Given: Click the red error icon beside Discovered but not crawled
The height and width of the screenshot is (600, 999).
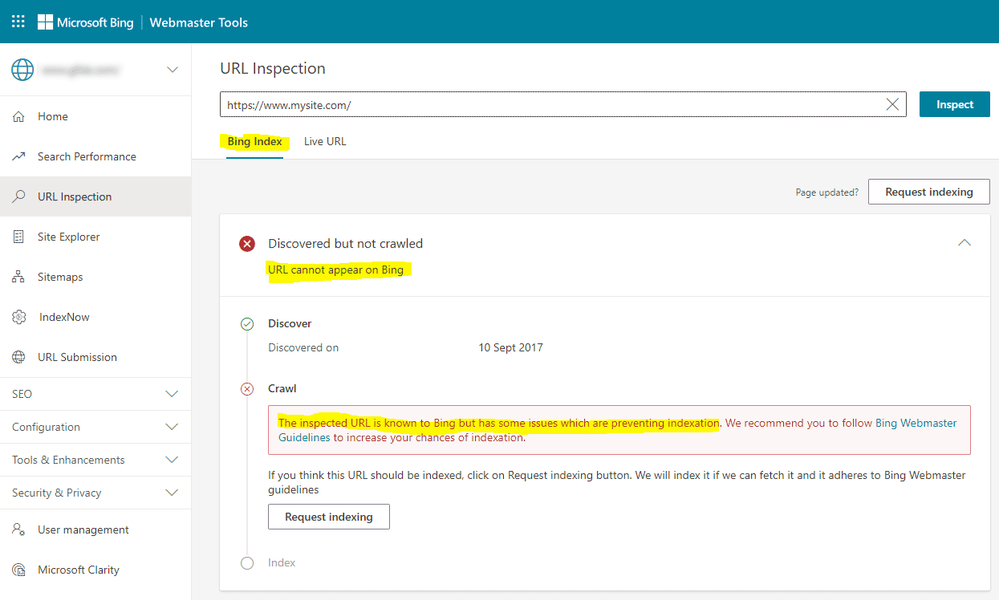Looking at the screenshot, I should [247, 243].
